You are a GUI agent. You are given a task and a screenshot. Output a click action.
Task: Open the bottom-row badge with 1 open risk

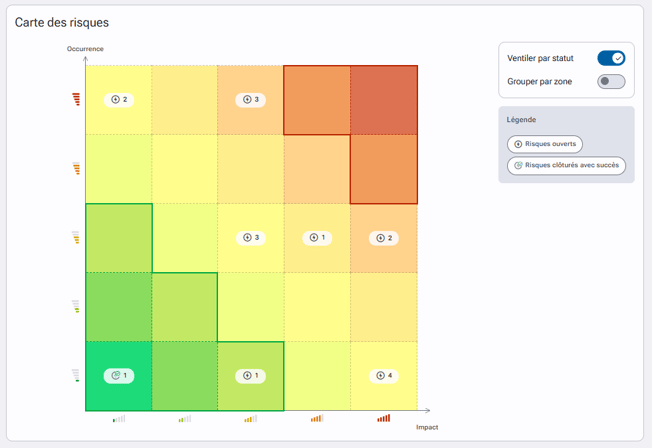[250, 376]
